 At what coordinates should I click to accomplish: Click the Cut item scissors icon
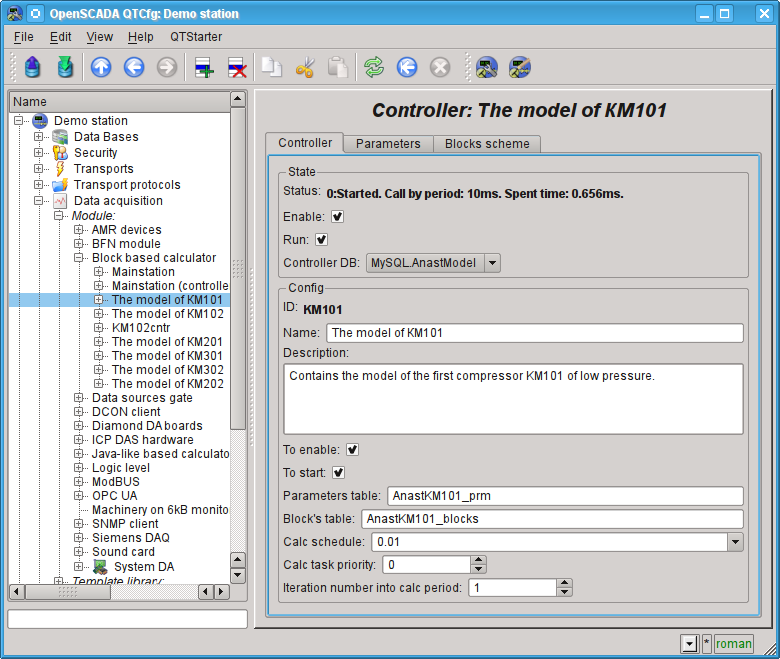tap(304, 67)
